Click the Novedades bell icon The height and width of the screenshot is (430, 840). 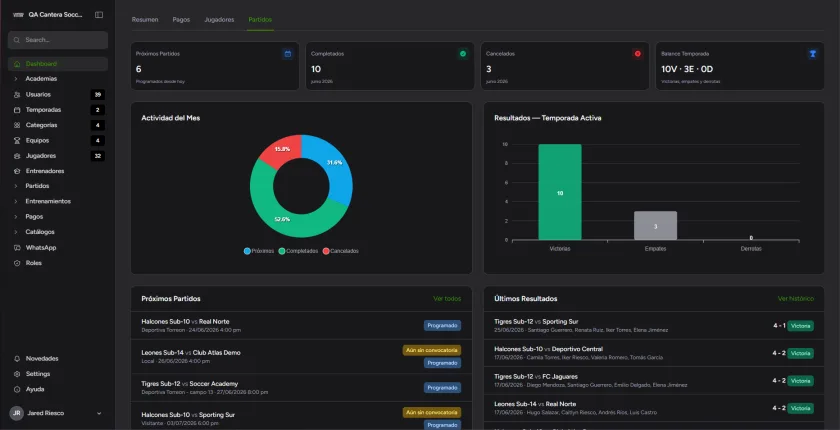[17, 359]
